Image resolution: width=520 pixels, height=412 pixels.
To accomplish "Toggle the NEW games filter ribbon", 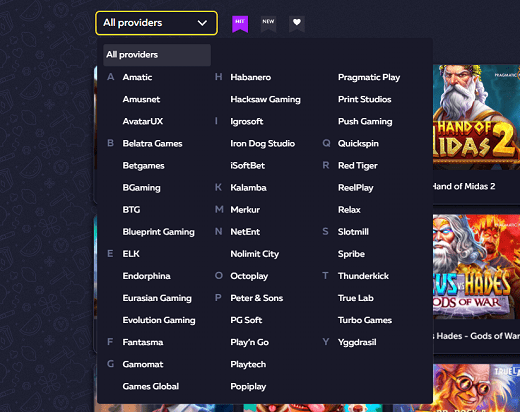I will (268, 24).
